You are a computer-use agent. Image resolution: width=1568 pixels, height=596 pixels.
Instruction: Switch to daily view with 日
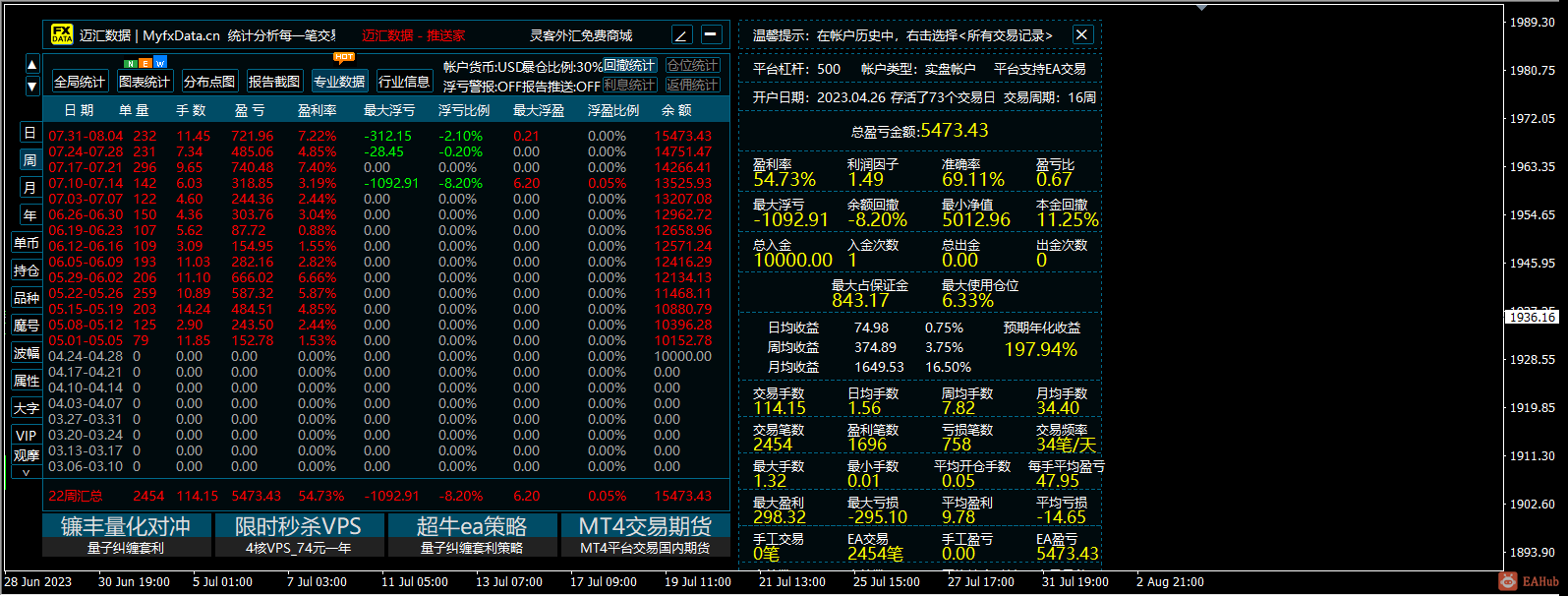pos(29,133)
